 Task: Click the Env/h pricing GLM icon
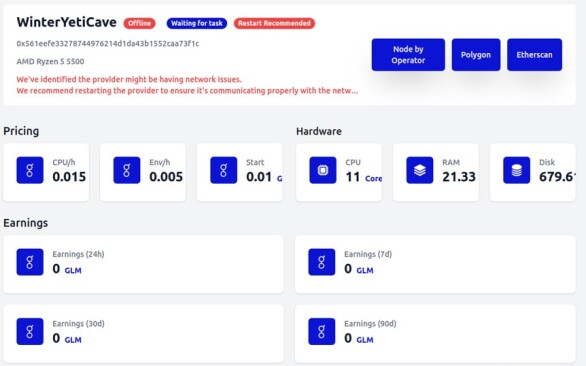coord(127,170)
